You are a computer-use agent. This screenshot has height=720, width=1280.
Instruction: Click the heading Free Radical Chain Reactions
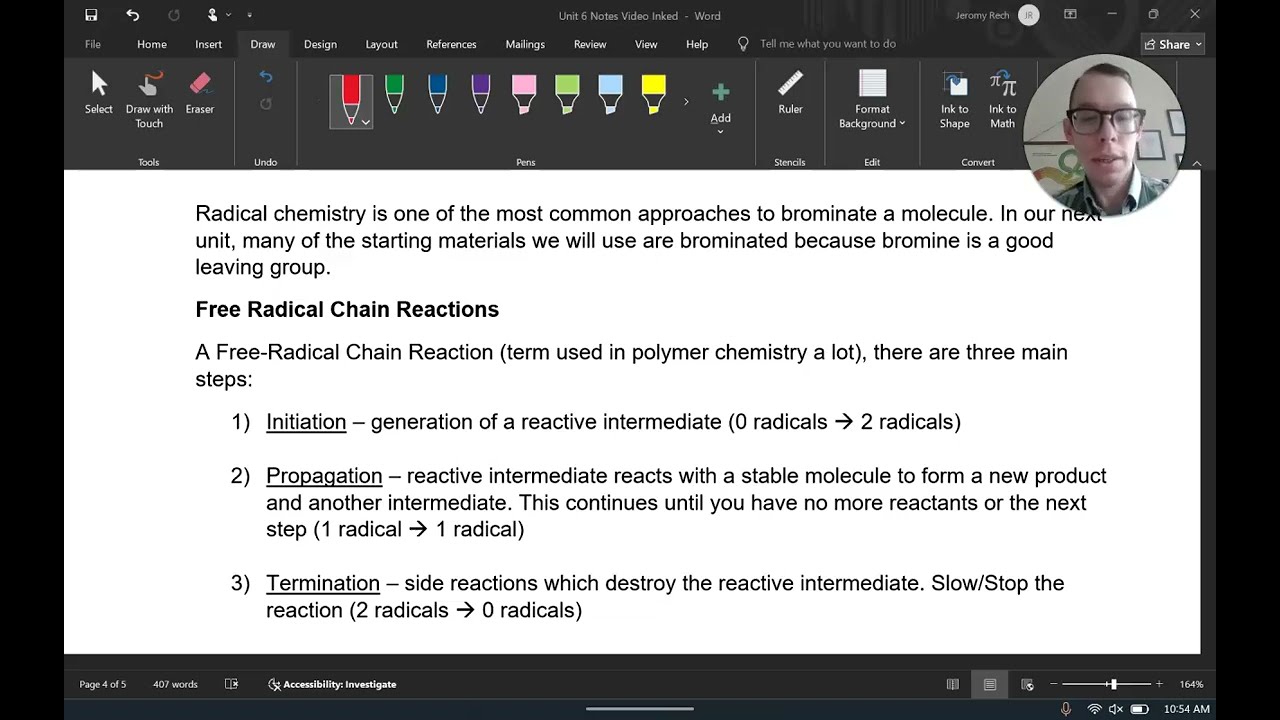[x=347, y=309]
